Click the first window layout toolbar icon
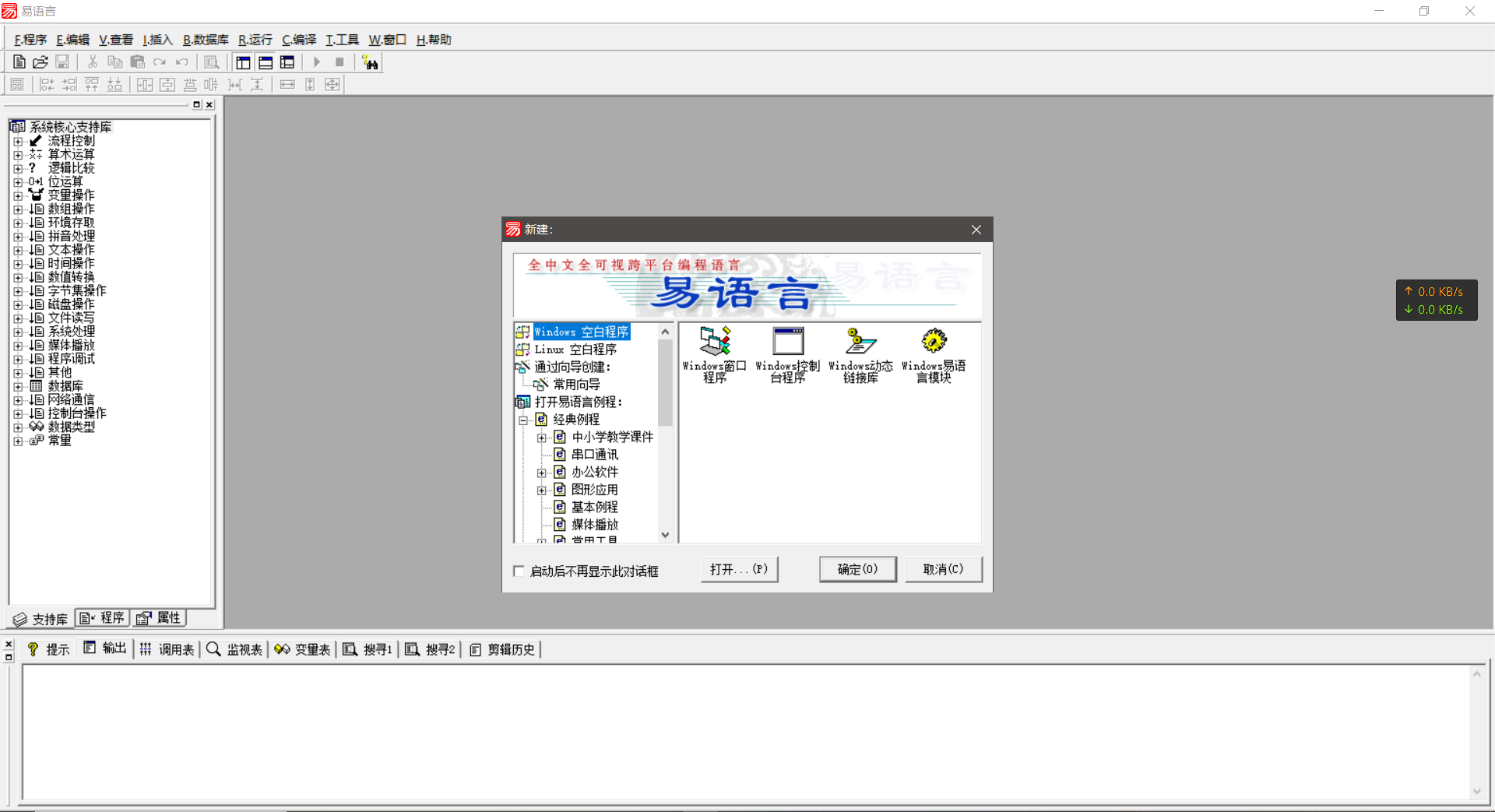Screen dimensions: 1495x812 point(243,62)
